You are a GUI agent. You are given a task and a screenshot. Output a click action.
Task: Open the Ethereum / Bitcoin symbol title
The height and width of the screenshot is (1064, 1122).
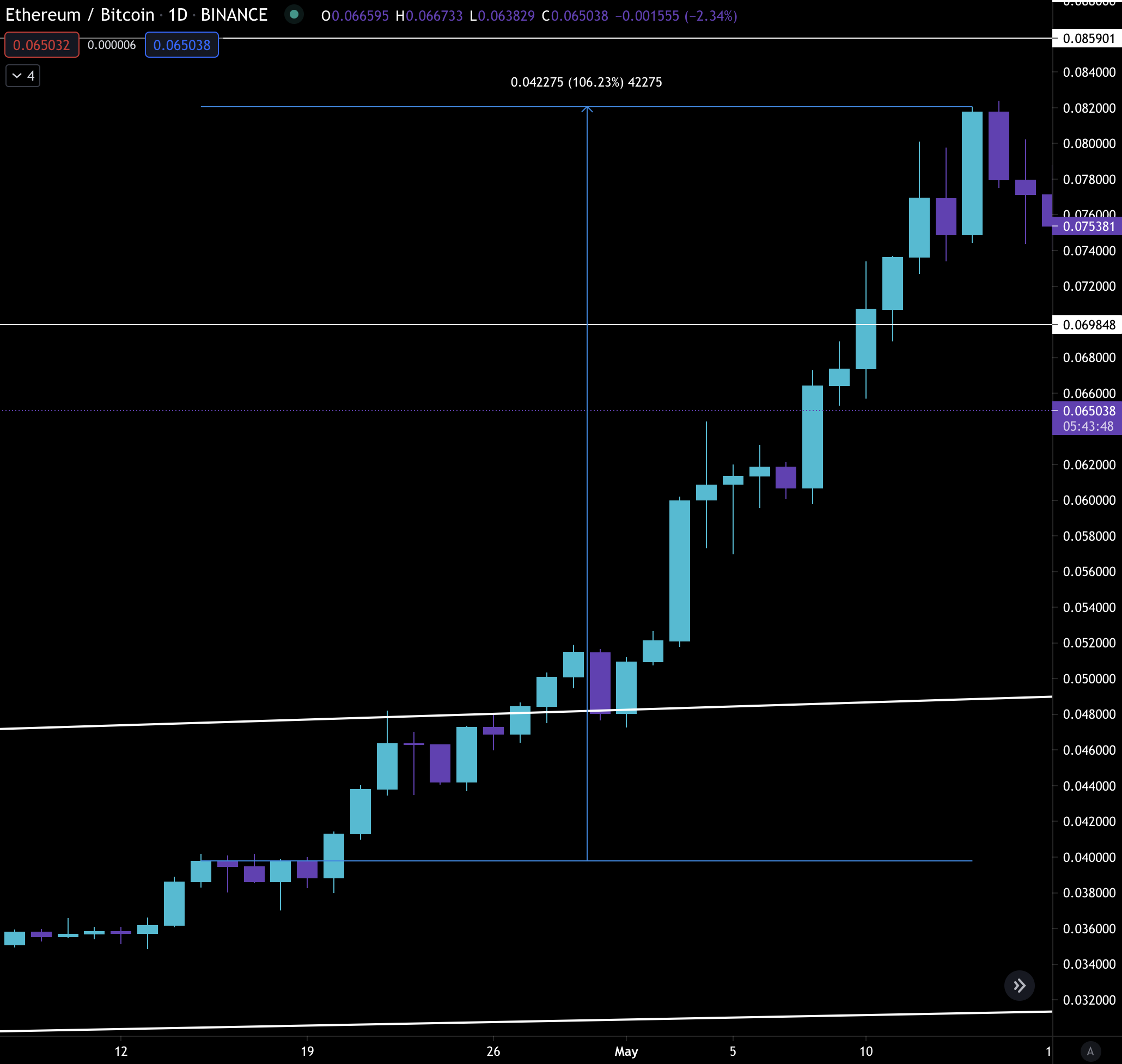pos(80,15)
